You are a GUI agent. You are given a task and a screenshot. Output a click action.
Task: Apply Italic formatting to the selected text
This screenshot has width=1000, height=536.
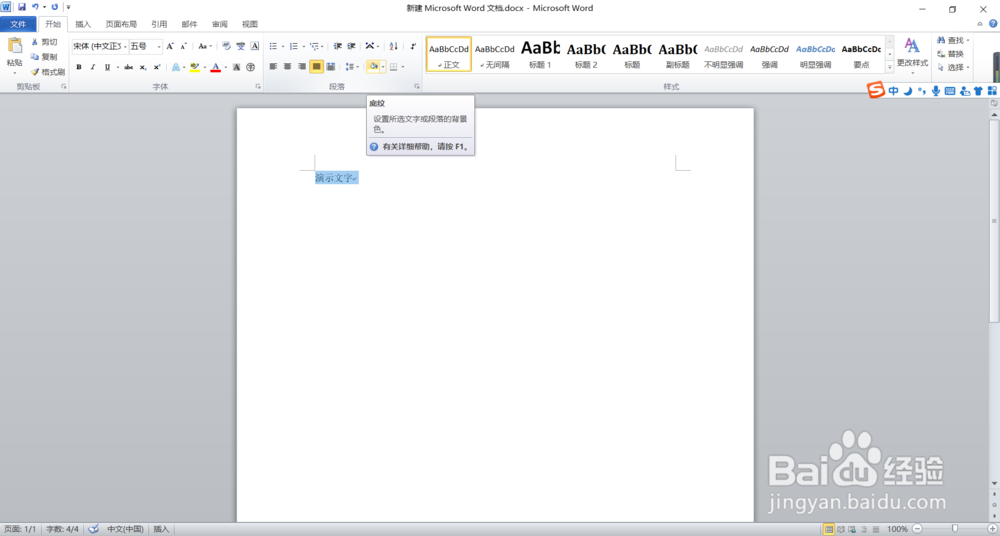click(x=92, y=67)
